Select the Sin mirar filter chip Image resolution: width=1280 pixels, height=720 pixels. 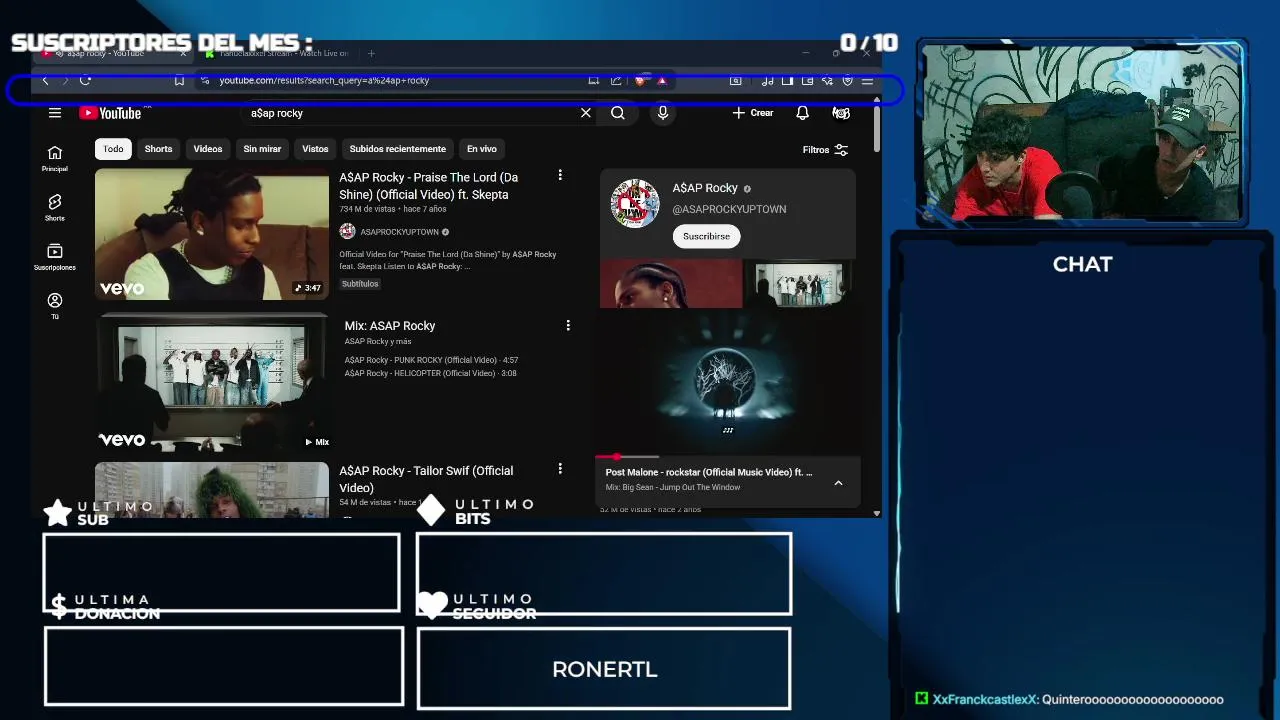coord(262,149)
